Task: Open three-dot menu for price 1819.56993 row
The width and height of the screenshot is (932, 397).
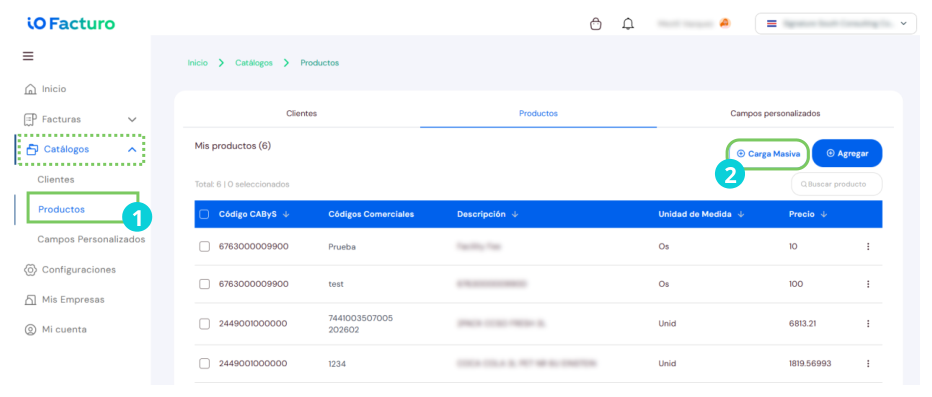Action: (x=868, y=363)
